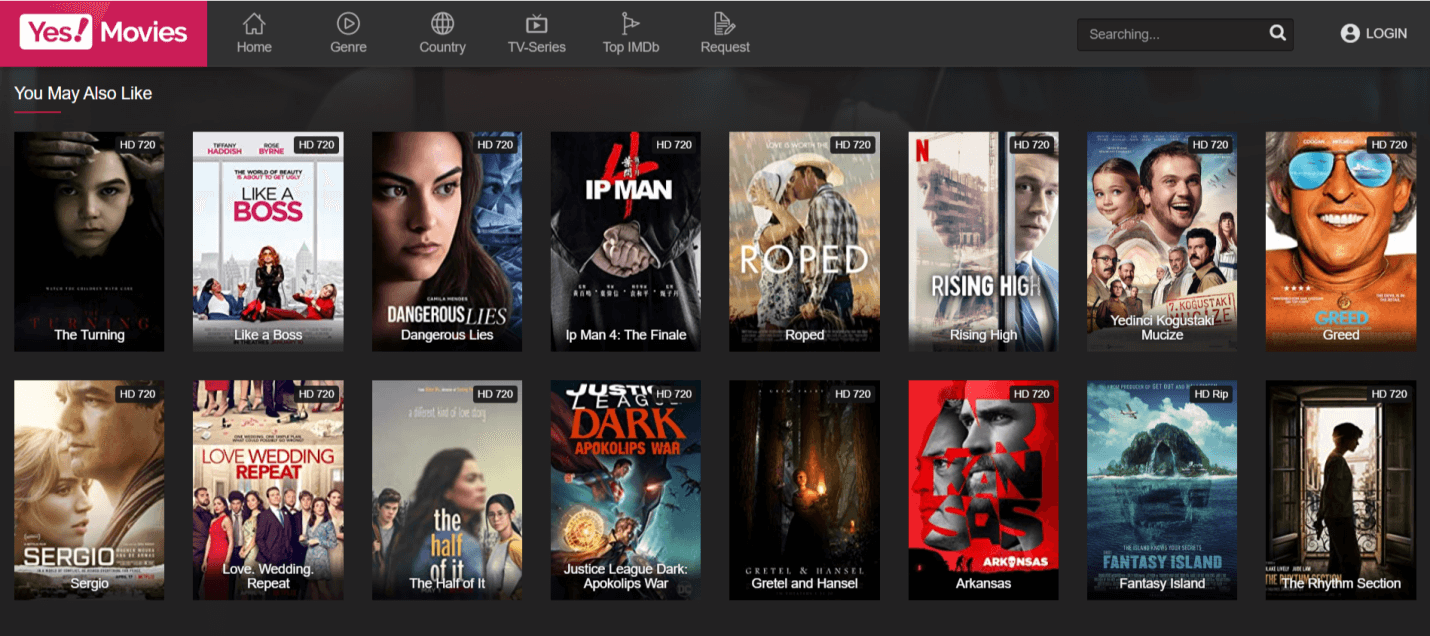Click the TV-Series television icon
Screen dimensions: 1430x636
coord(536,23)
